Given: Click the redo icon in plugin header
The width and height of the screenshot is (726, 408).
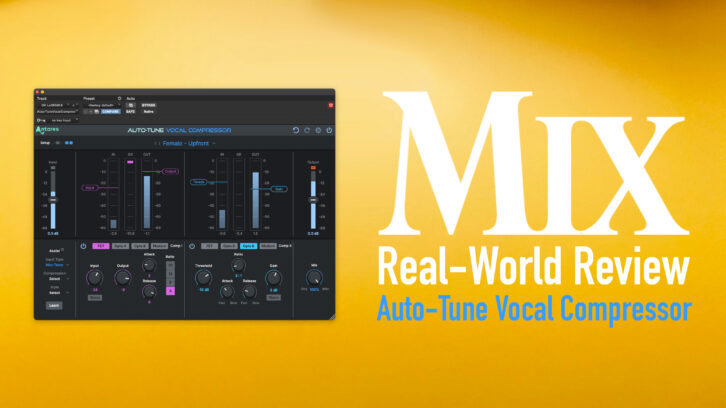Looking at the screenshot, I should [307, 131].
